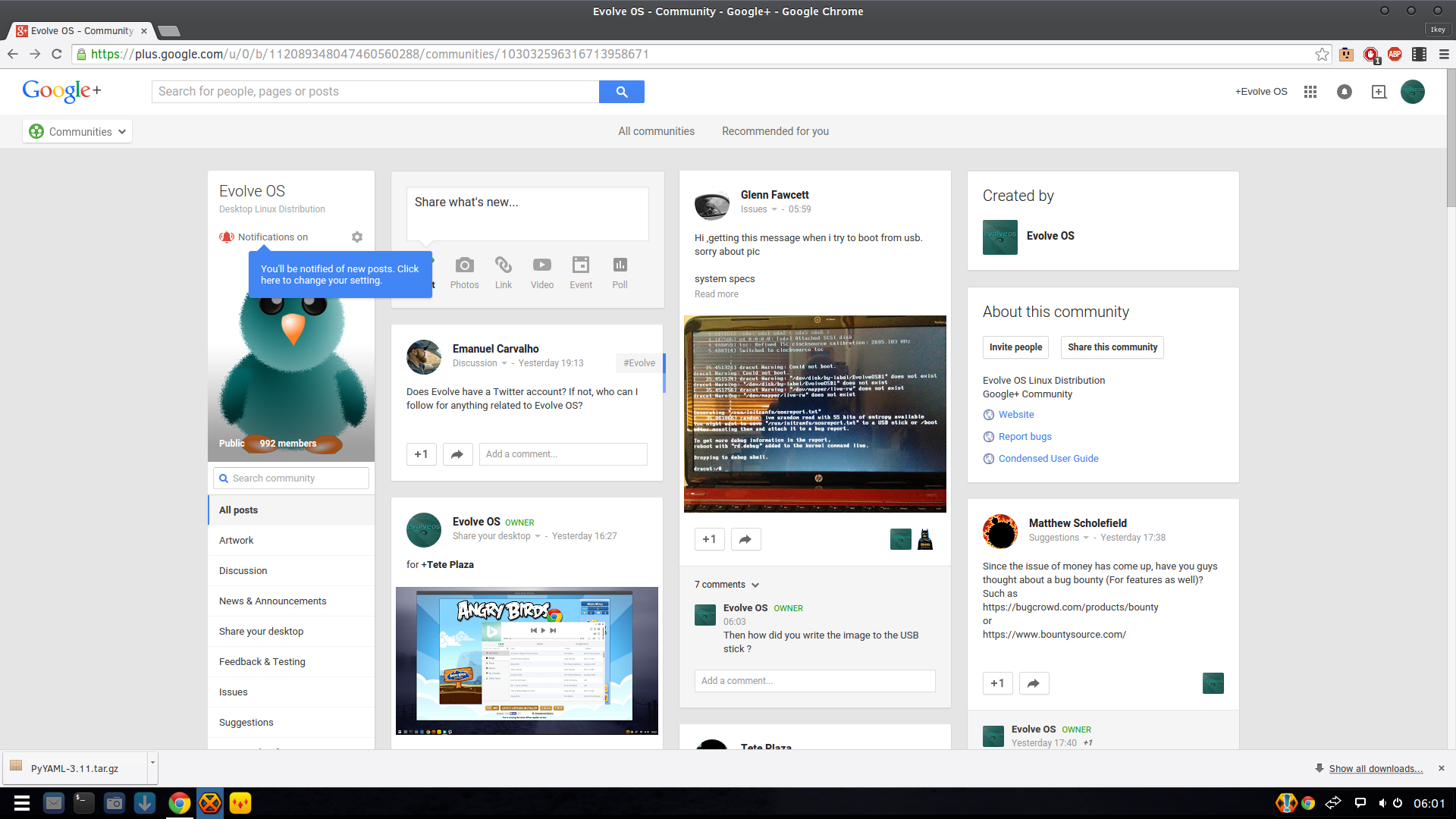+1 Emanuel Carvalho's post
This screenshot has width=1456, height=819.
[421, 454]
